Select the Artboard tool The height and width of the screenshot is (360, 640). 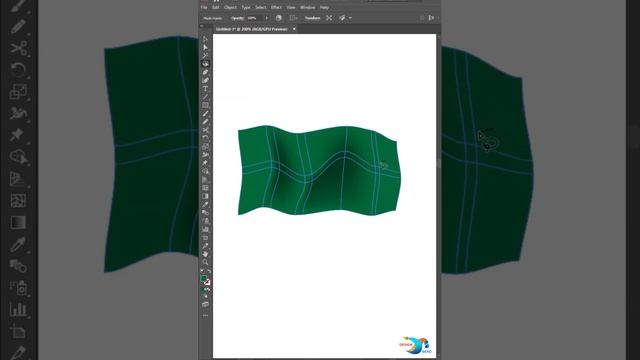pos(205,238)
